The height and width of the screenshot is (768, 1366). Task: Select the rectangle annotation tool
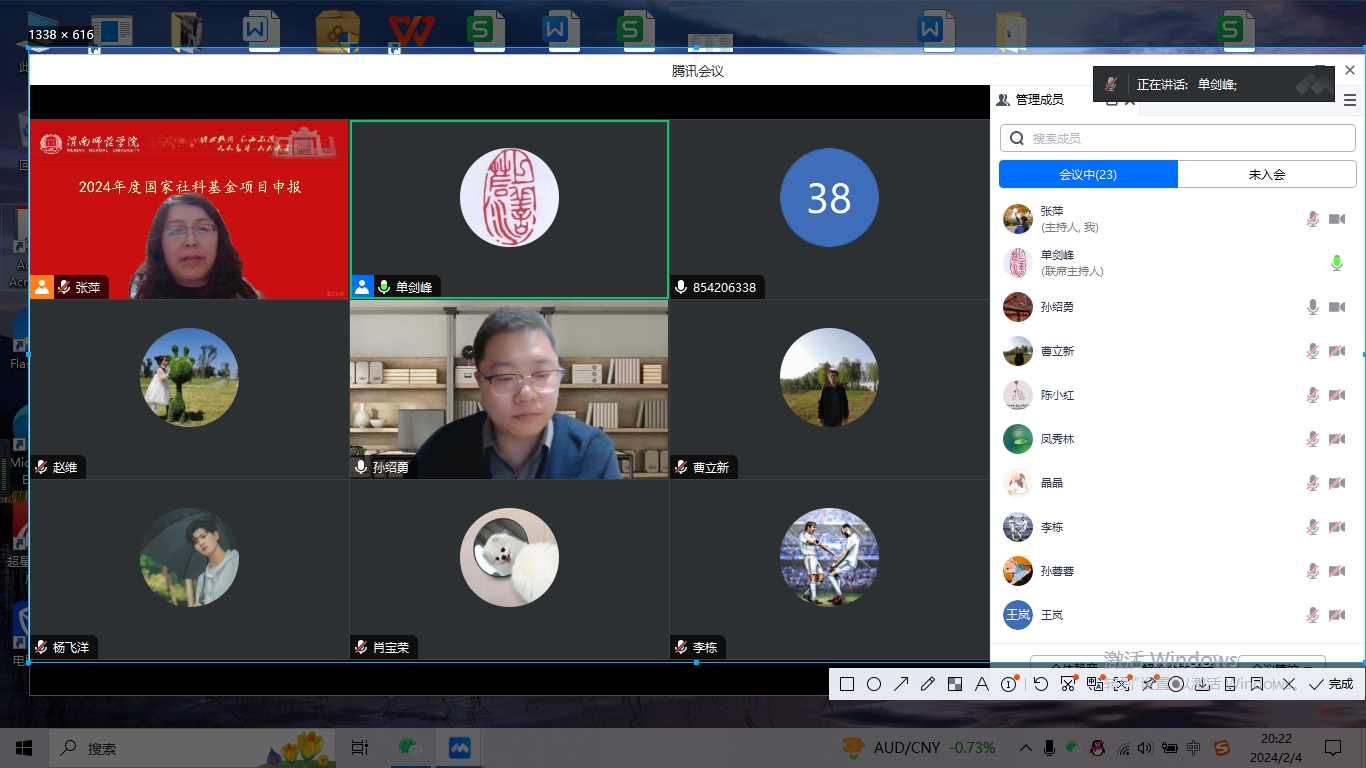coord(847,684)
